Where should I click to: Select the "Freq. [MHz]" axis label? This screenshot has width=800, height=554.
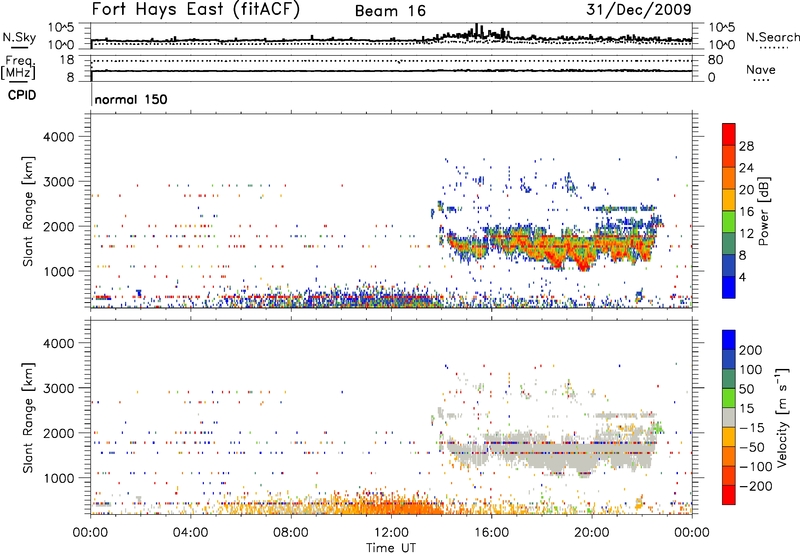[18, 68]
